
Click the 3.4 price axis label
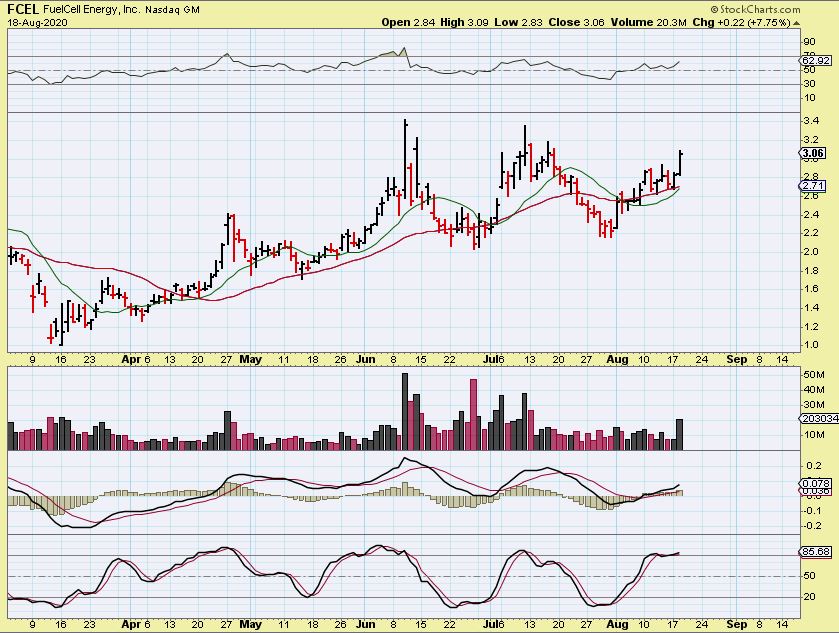(x=811, y=121)
